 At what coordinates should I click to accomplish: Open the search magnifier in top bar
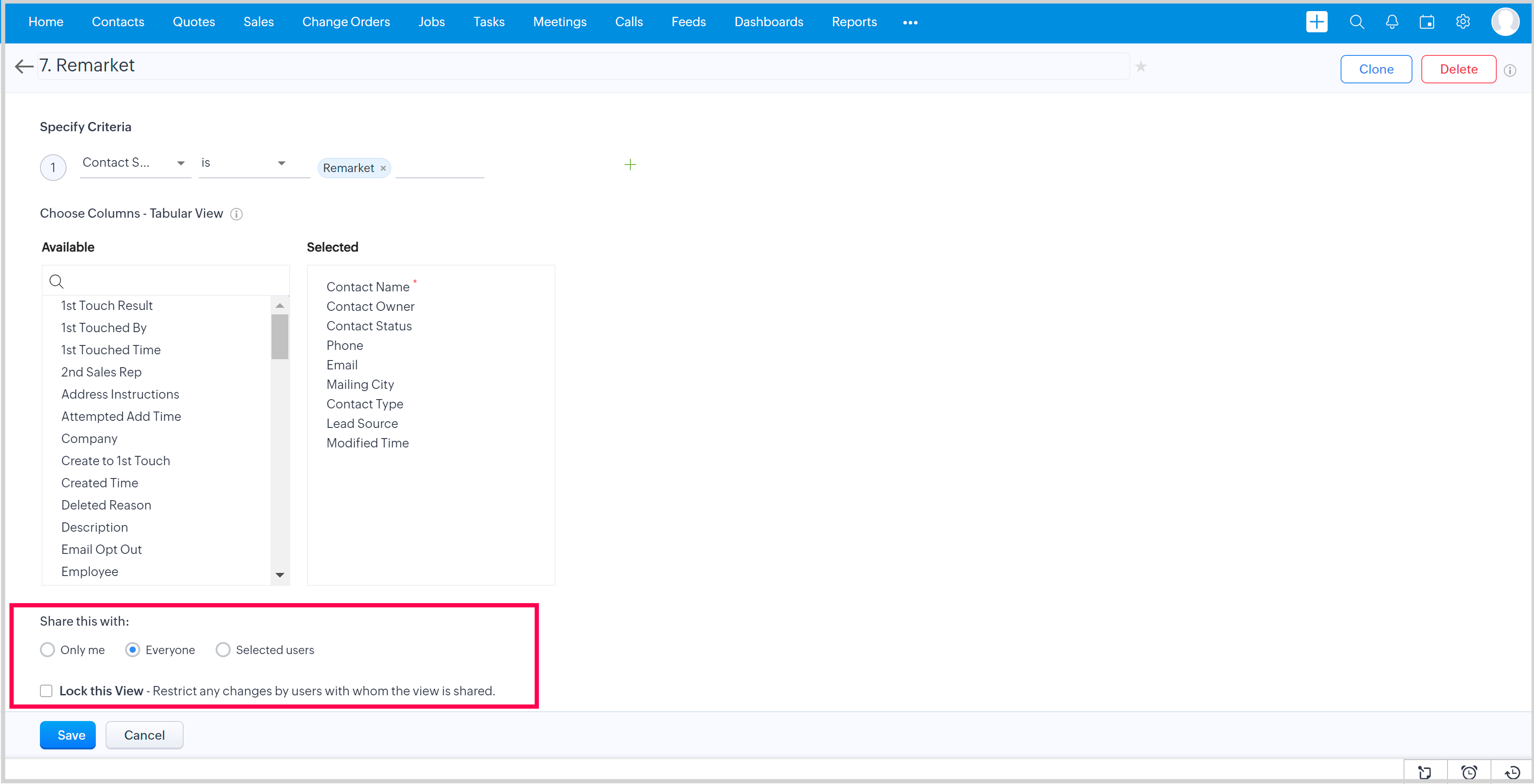1357,22
